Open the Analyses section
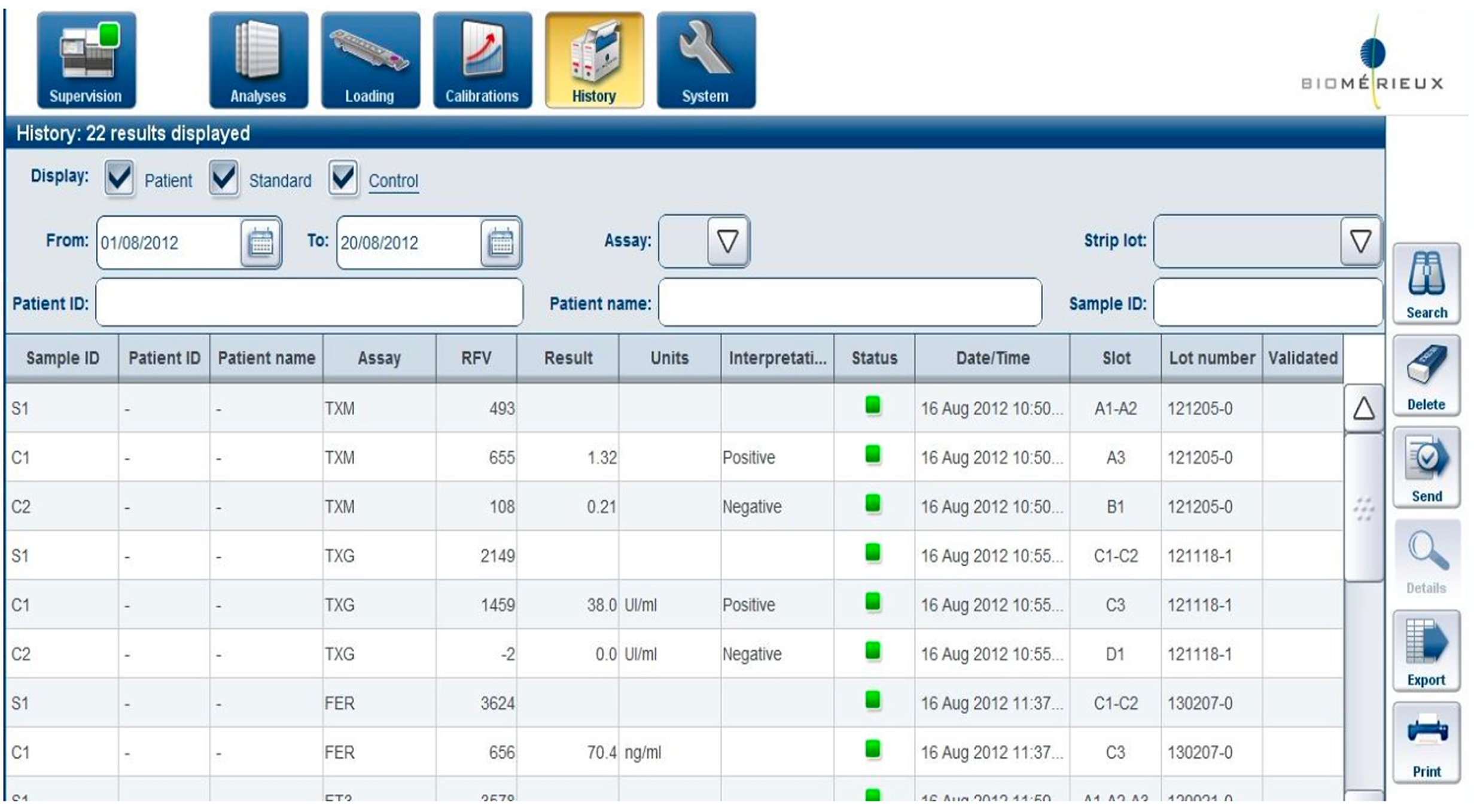This screenshot has height=812, width=1474. [x=258, y=60]
